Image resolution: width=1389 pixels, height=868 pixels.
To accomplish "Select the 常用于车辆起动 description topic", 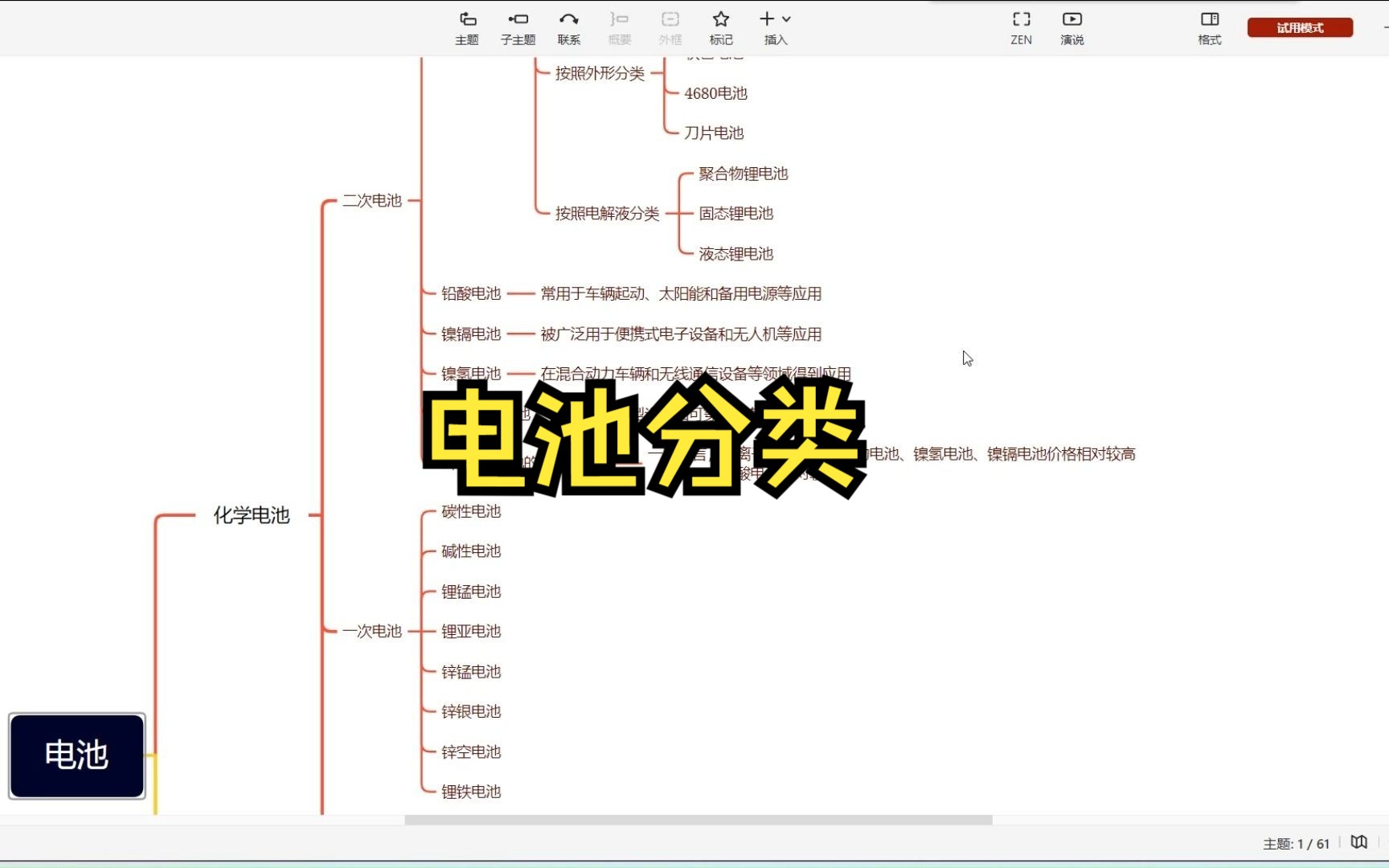I will tap(681, 293).
